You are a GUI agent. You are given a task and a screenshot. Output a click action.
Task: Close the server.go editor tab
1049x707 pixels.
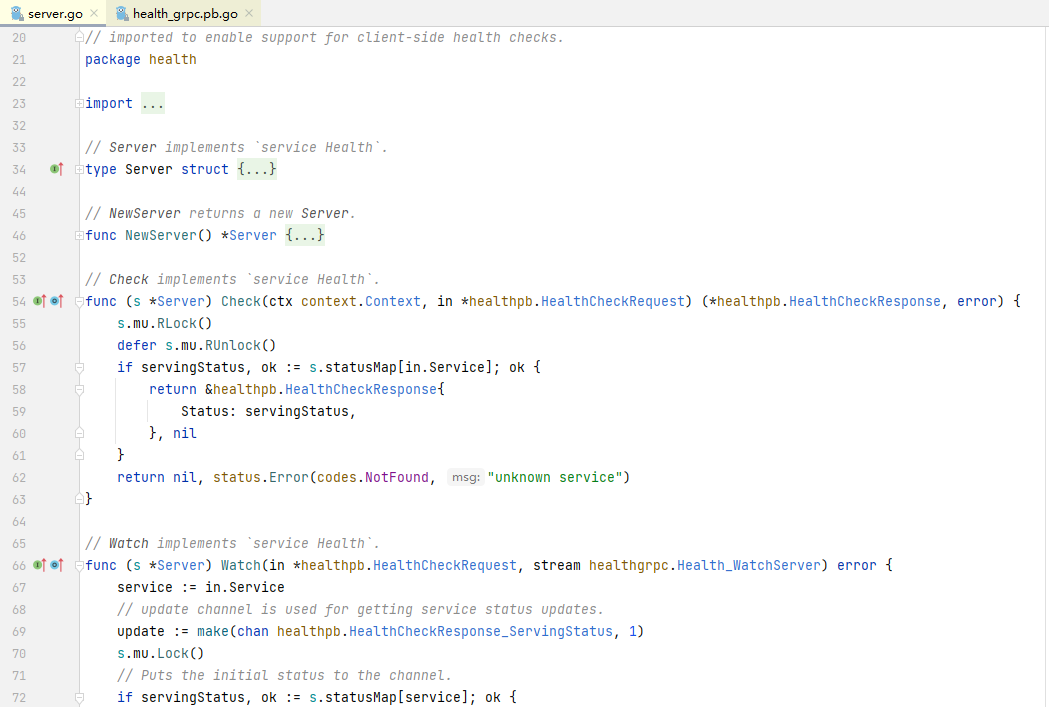tap(94, 13)
